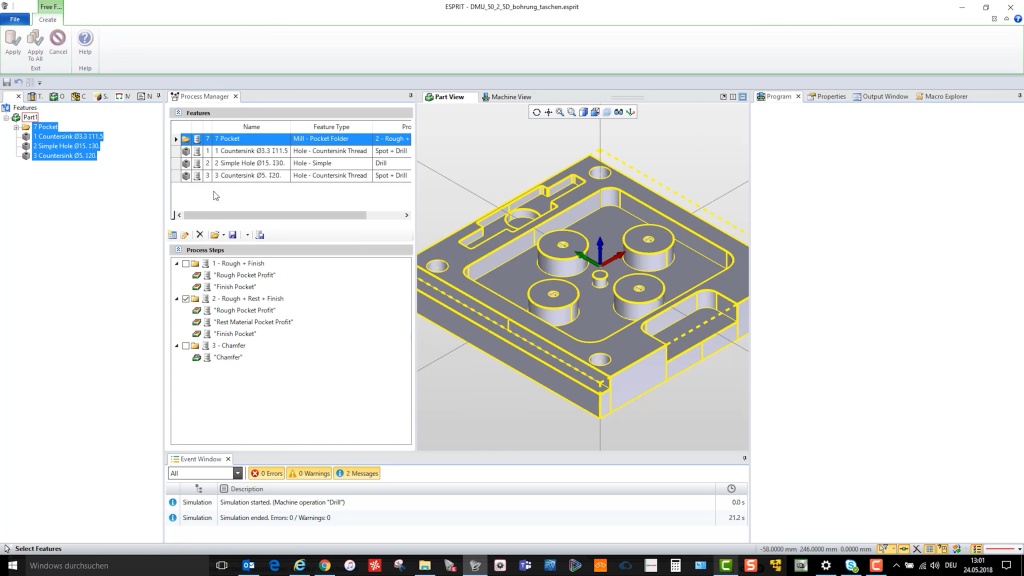Collapse the Process Steps section
The image size is (1024, 576).
tap(177, 250)
